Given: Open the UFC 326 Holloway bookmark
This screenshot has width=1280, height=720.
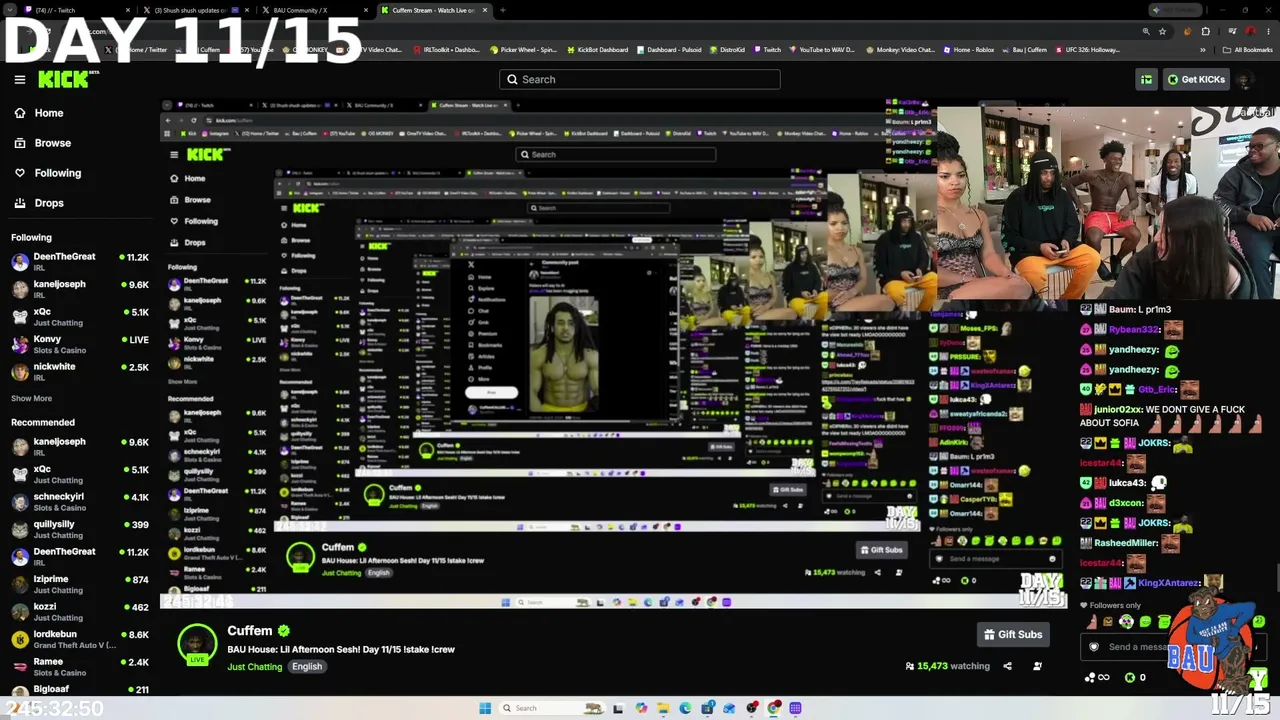Looking at the screenshot, I should [x=1086, y=49].
